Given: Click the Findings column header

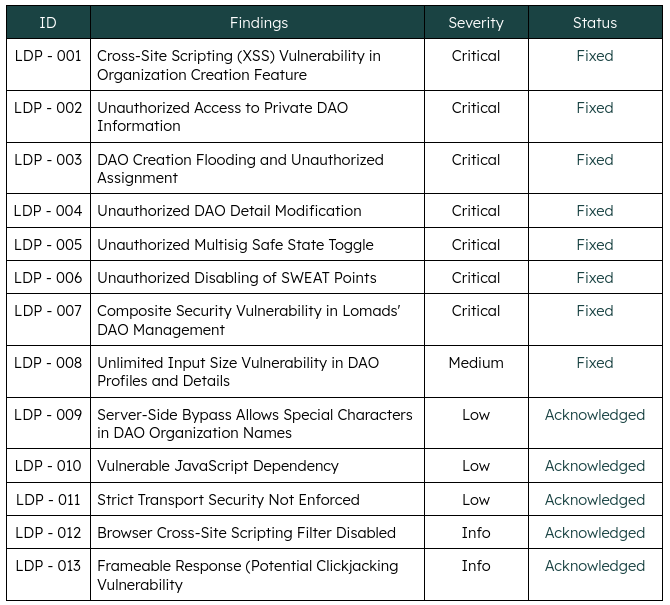Looking at the screenshot, I should coord(259,23).
